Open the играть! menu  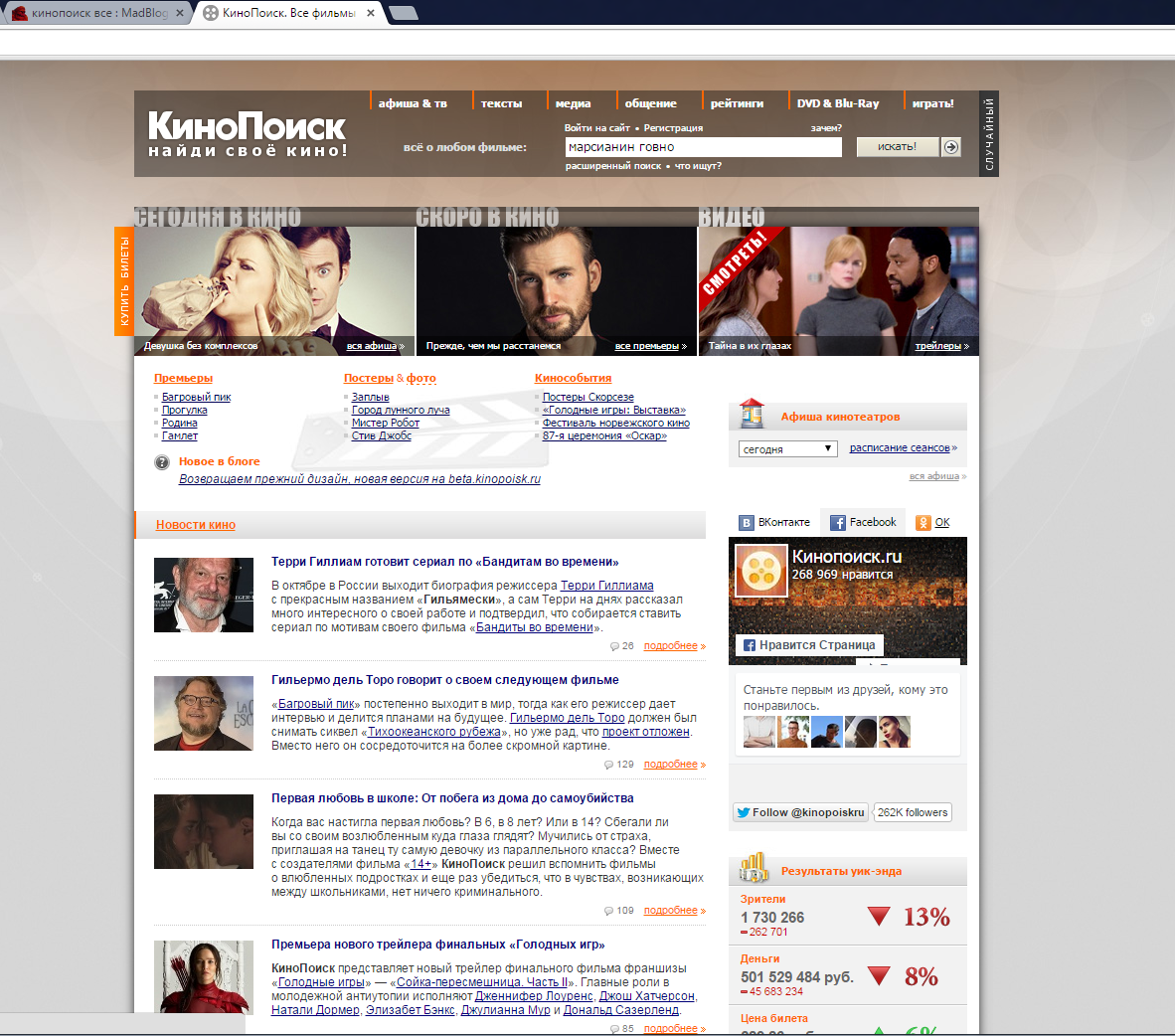(x=932, y=103)
